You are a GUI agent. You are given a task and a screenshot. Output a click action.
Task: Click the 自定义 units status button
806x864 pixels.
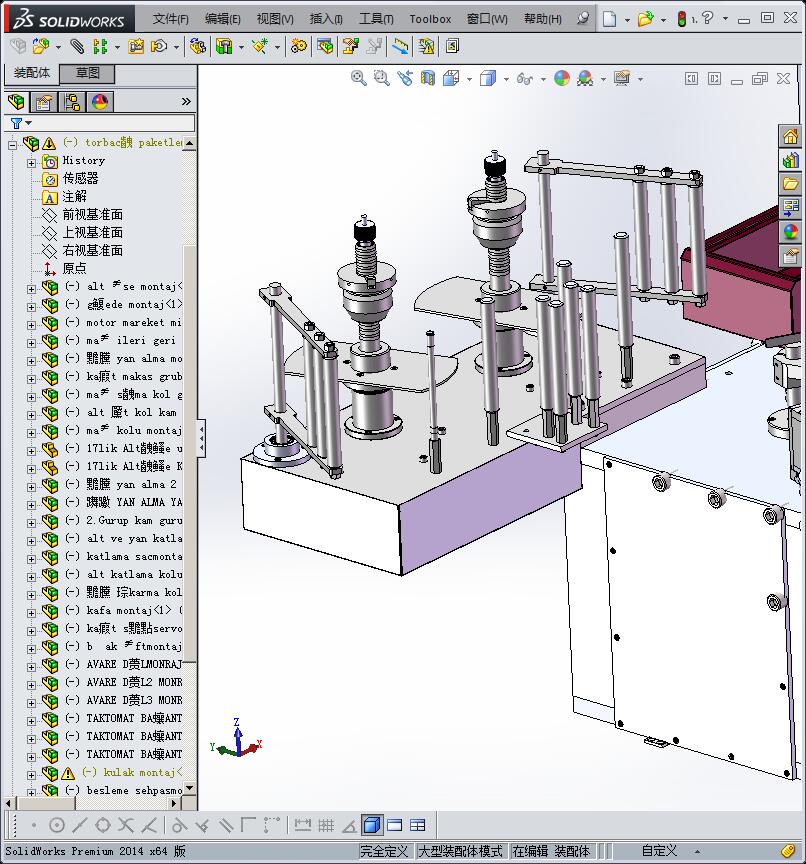tap(660, 851)
